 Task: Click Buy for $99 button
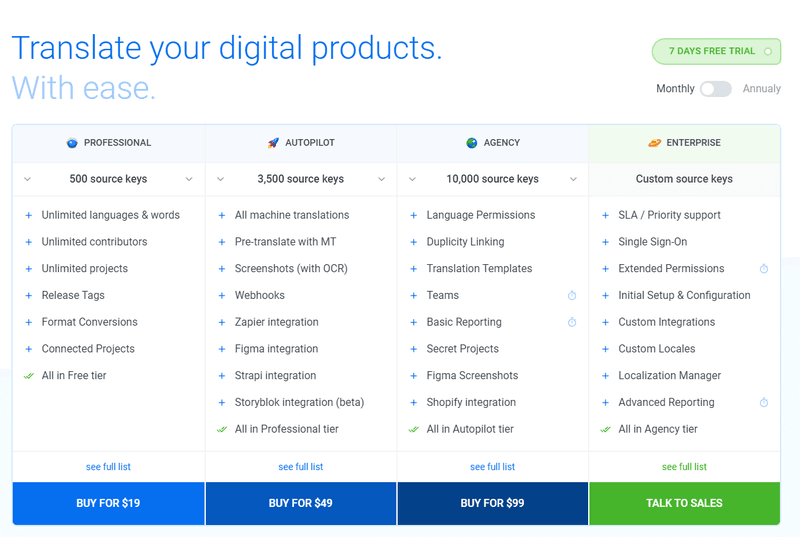492,503
